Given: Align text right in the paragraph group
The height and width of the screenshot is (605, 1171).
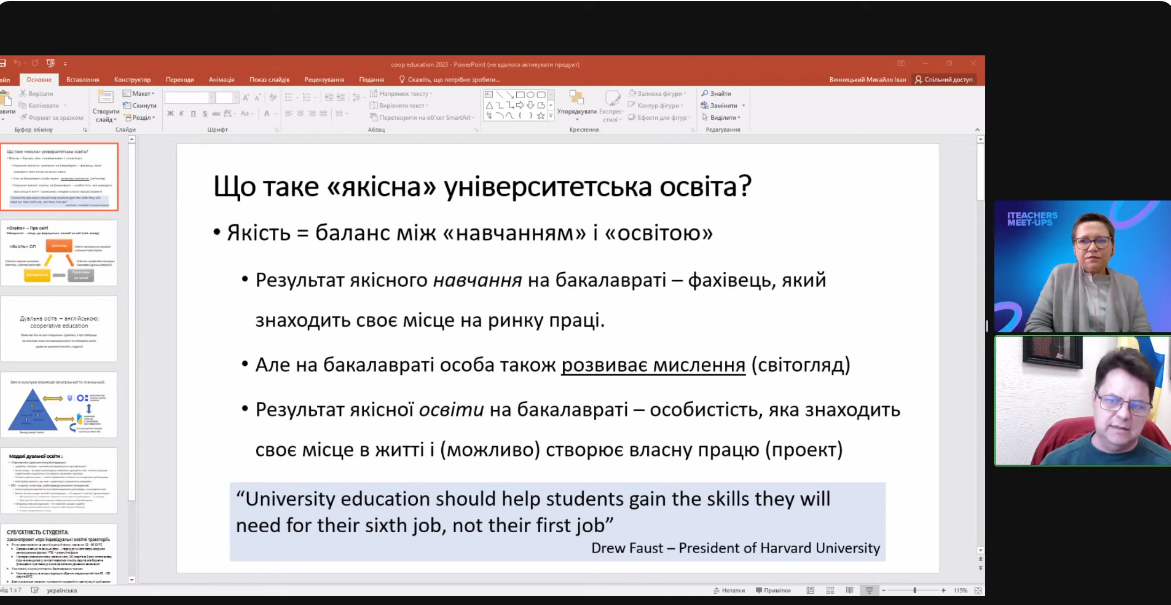Looking at the screenshot, I should (x=314, y=113).
